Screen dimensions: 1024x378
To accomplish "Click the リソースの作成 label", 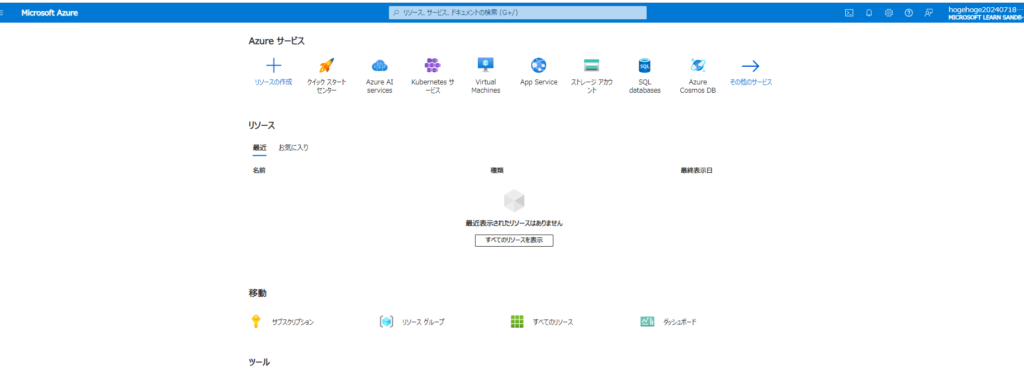I will point(274,82).
